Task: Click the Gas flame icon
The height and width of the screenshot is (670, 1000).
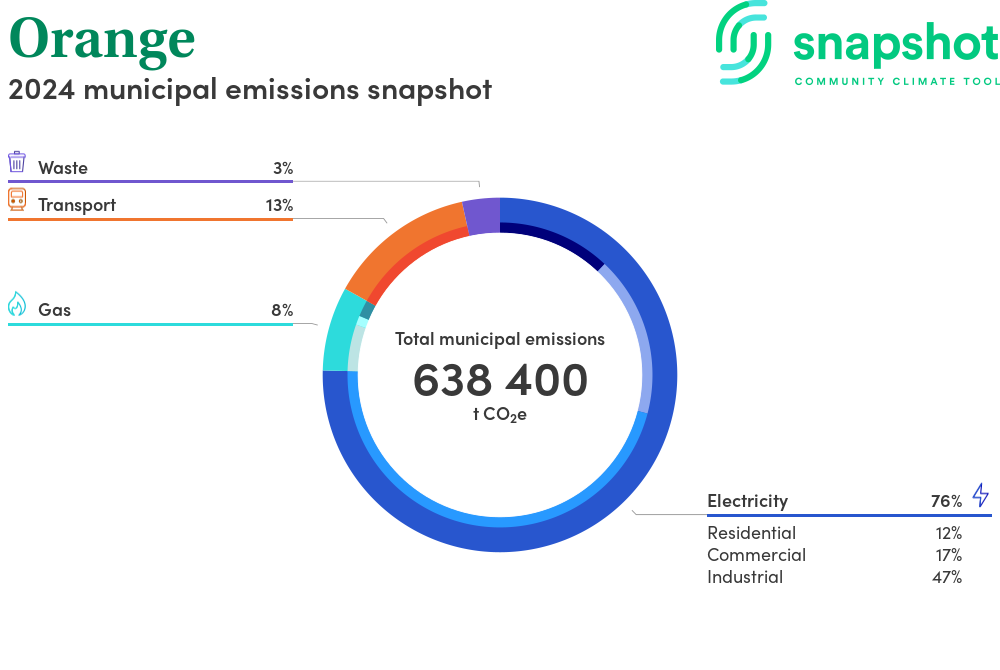Action: pos(17,304)
